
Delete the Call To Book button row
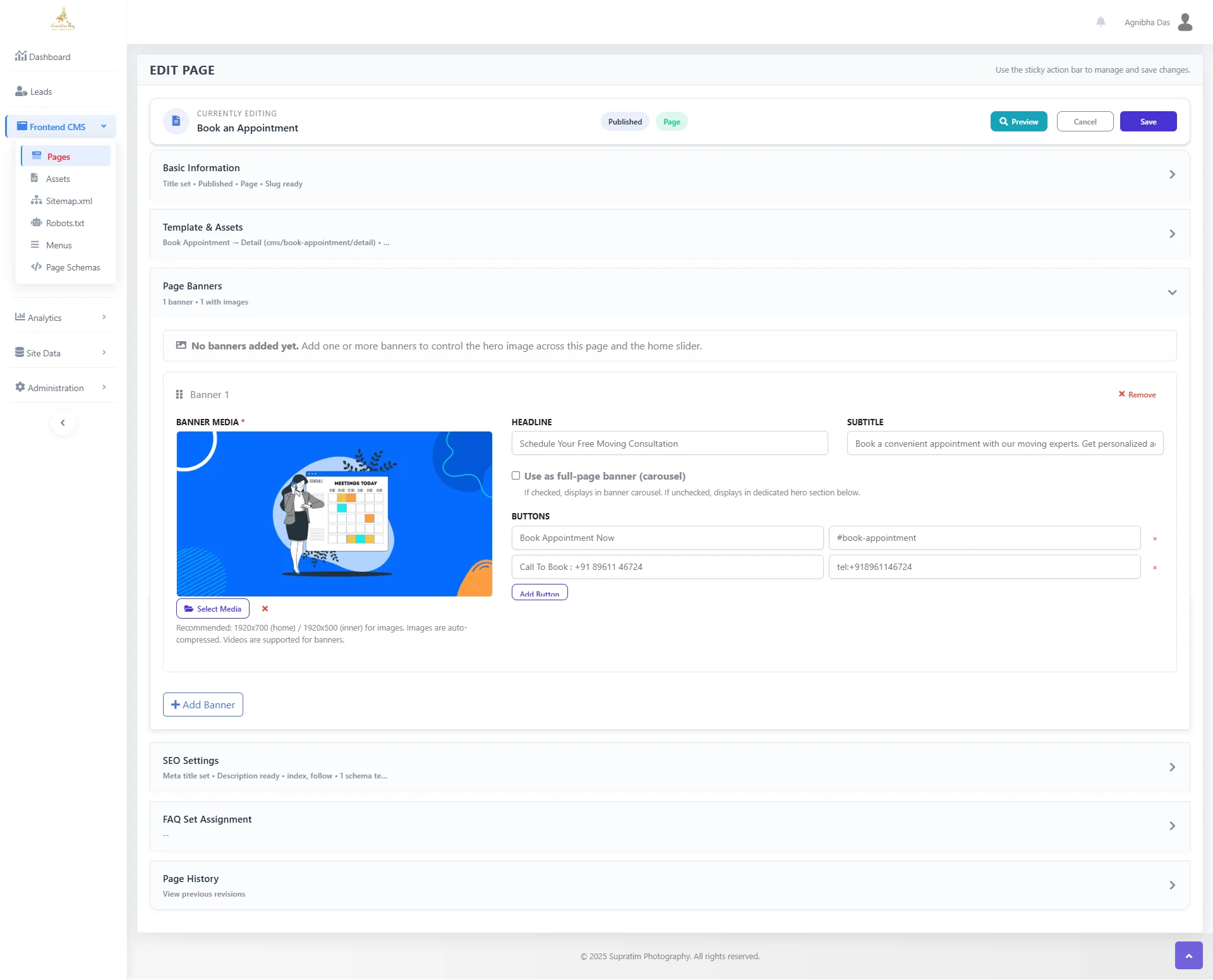point(1155,567)
